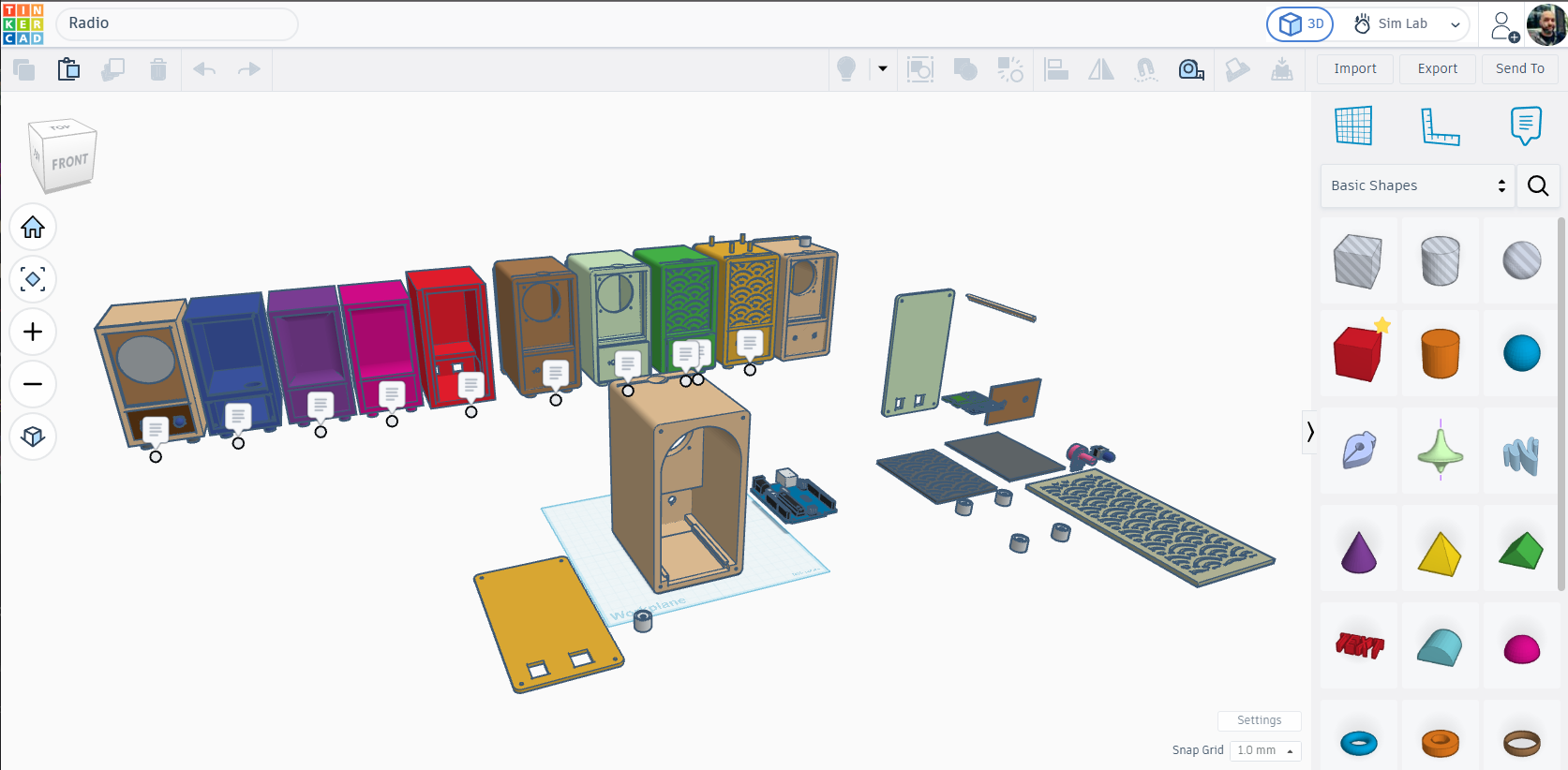Image resolution: width=1568 pixels, height=770 pixels.
Task: Redo the last action
Action: [248, 69]
